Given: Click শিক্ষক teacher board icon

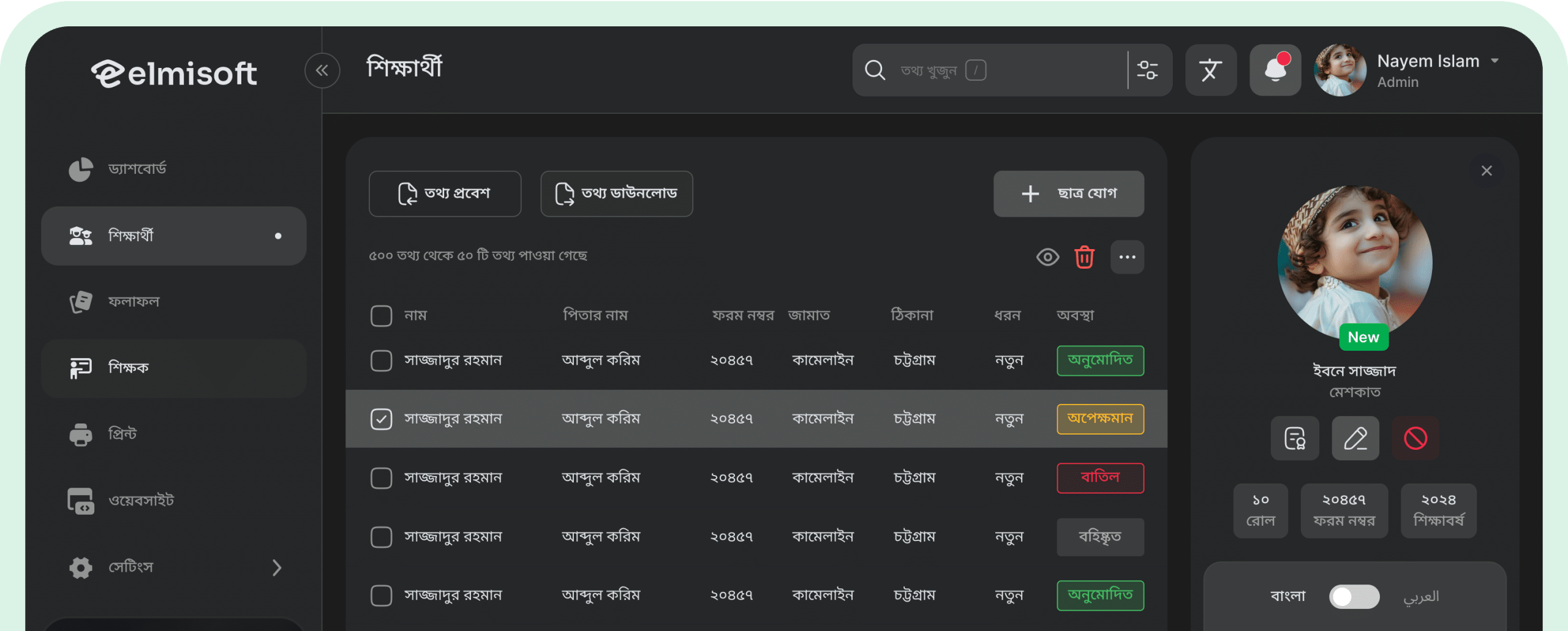Looking at the screenshot, I should pos(80,368).
